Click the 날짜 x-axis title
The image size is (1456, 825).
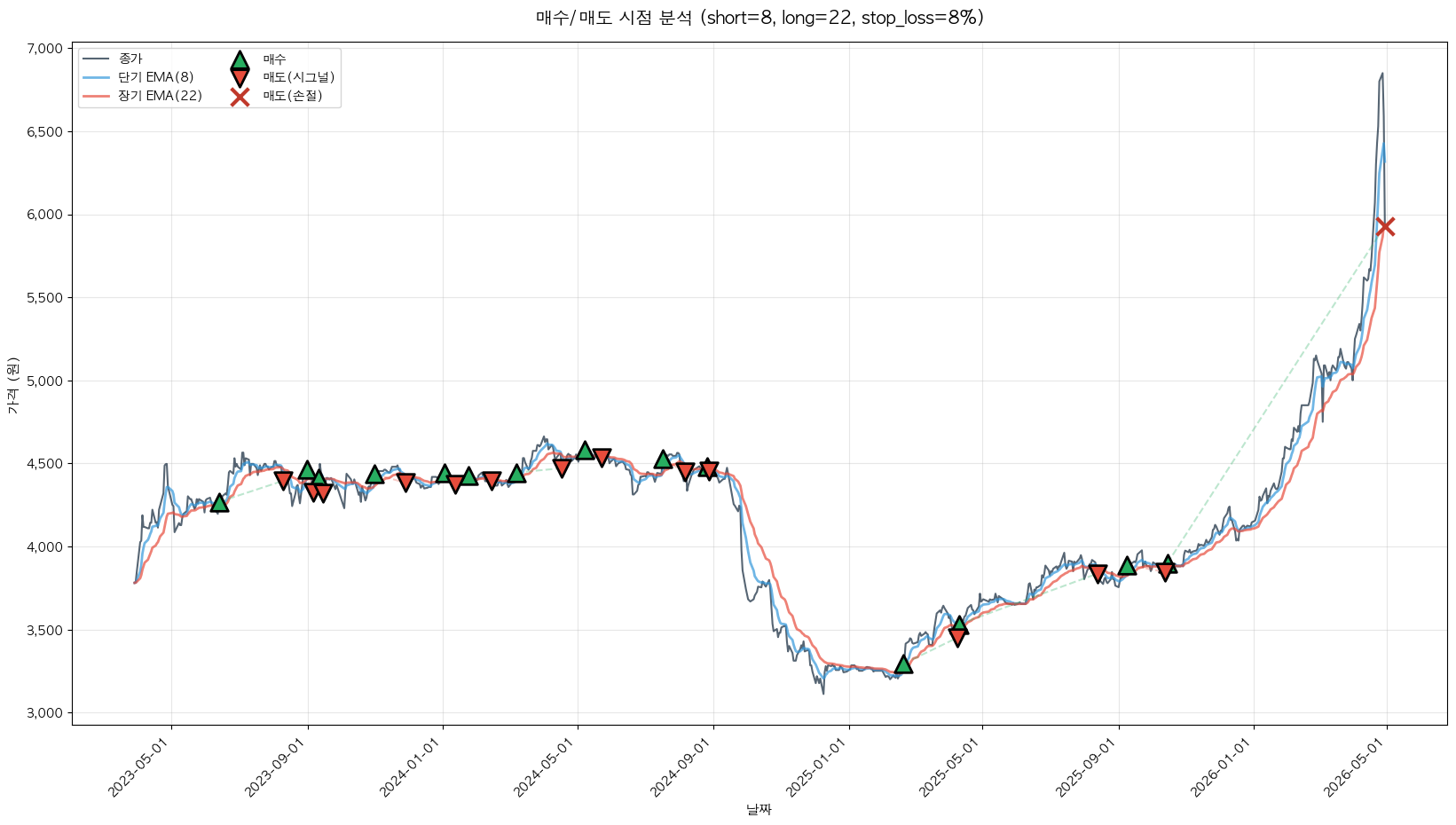coord(759,809)
